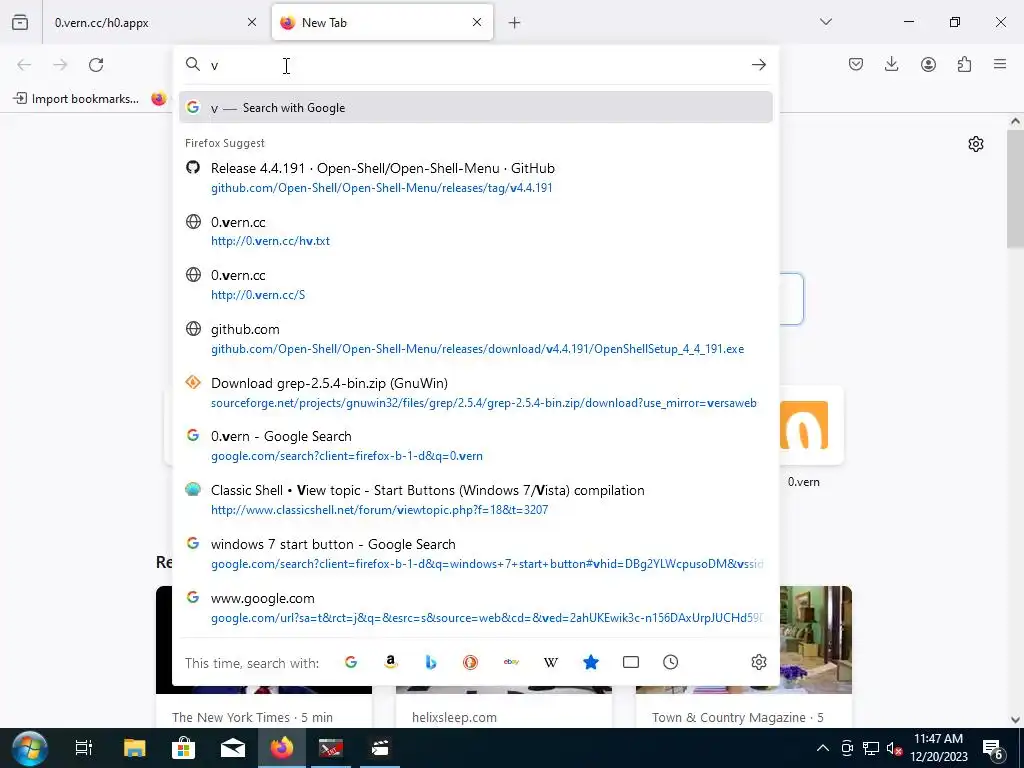
Task: Click Import bookmarks in bookmarks toolbar
Action: (x=76, y=99)
